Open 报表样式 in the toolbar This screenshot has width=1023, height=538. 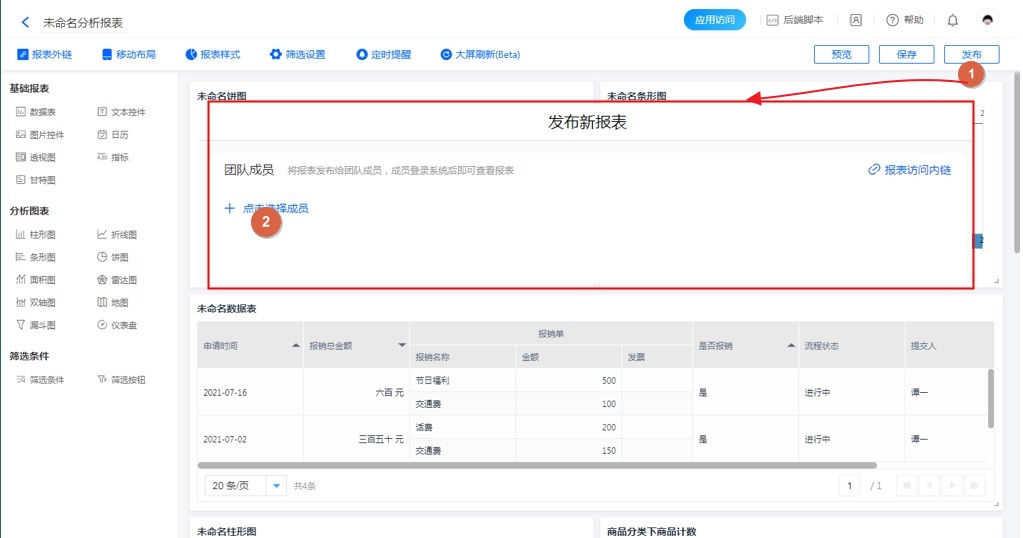click(x=212, y=55)
